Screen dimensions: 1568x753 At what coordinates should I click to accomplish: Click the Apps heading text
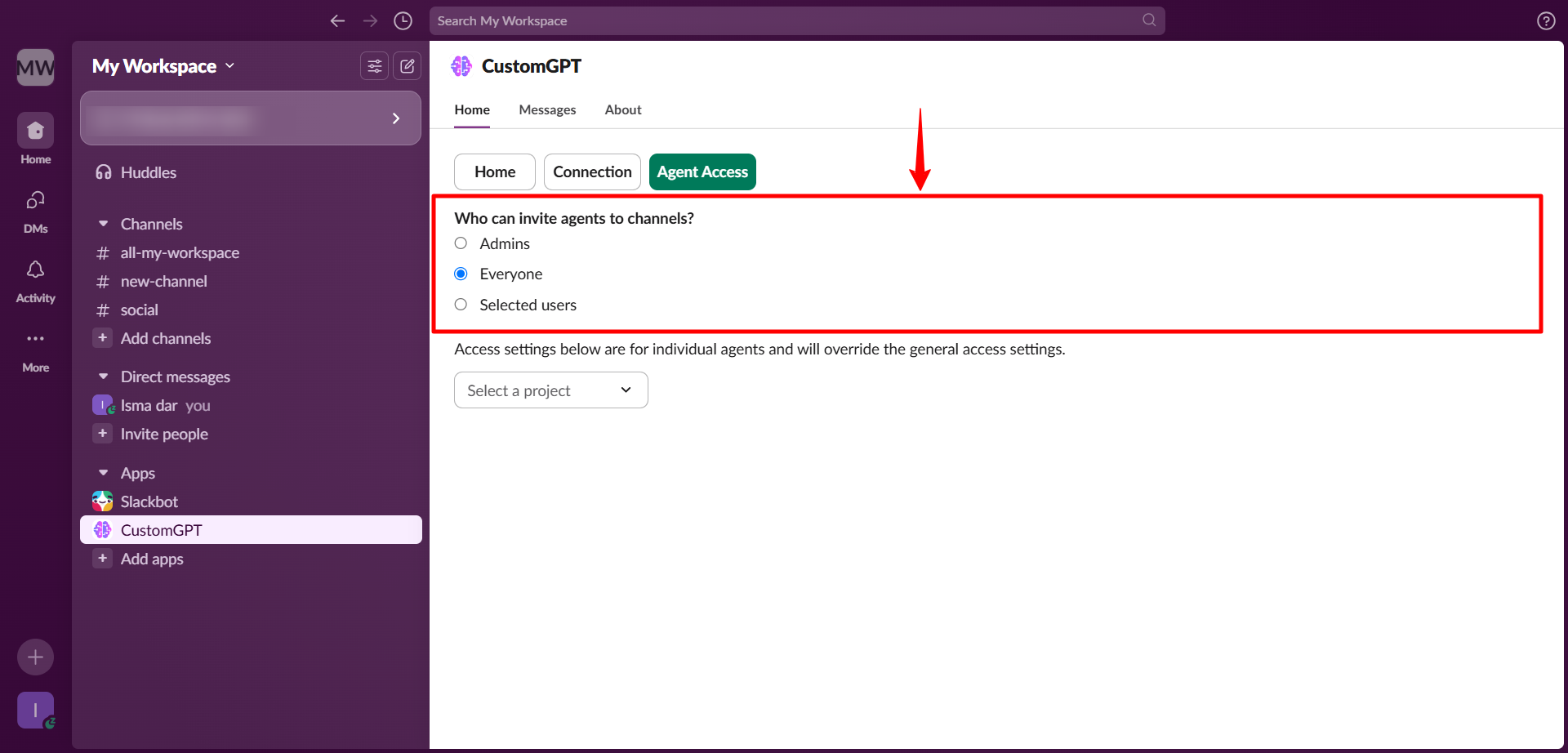click(x=138, y=473)
